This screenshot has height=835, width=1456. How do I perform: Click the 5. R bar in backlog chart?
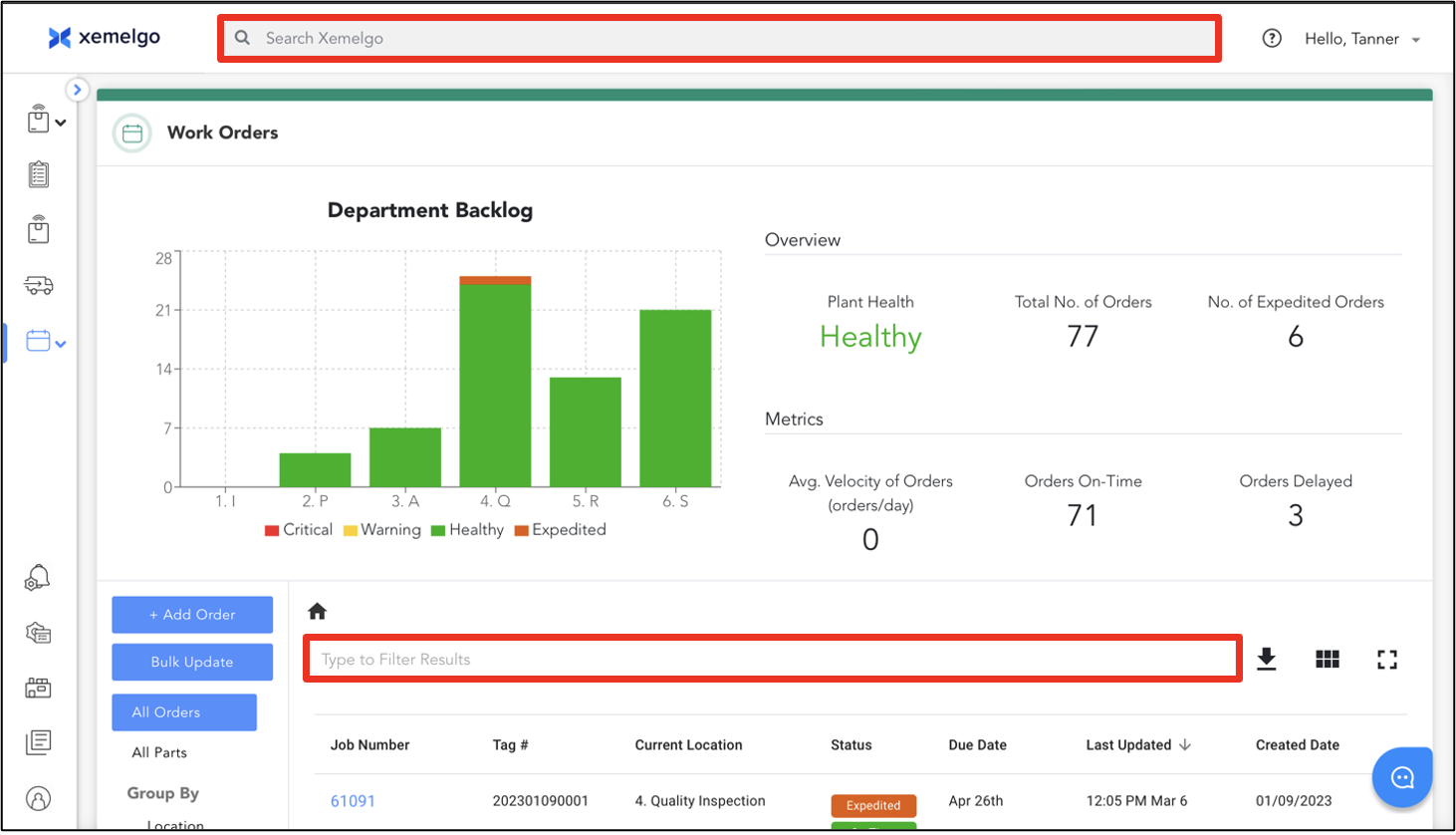(586, 432)
